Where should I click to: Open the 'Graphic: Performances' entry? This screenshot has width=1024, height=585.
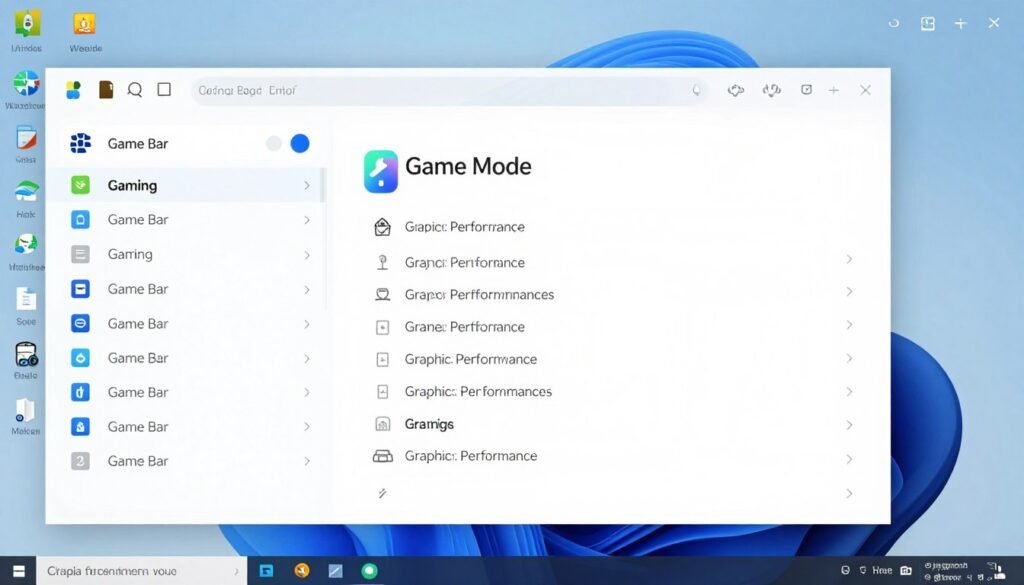(478, 392)
